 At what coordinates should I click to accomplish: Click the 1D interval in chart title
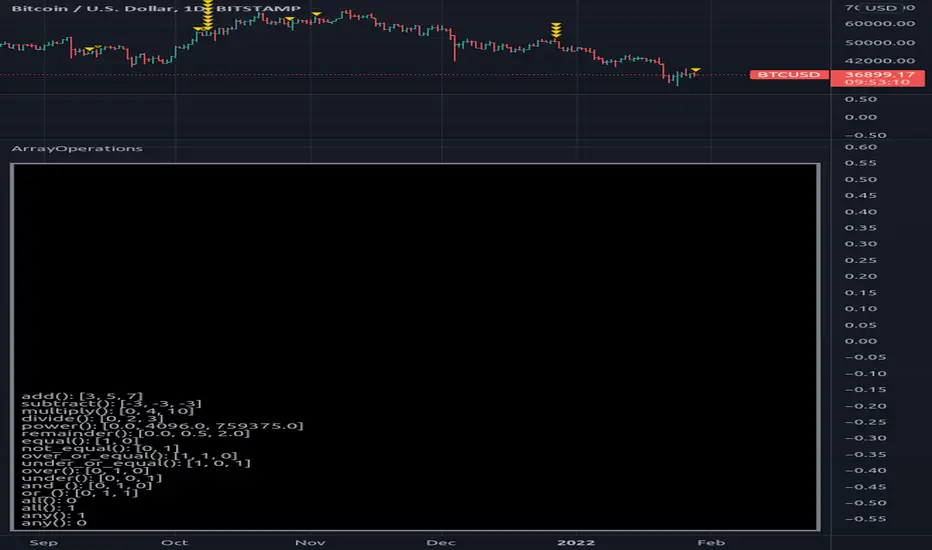(x=193, y=8)
